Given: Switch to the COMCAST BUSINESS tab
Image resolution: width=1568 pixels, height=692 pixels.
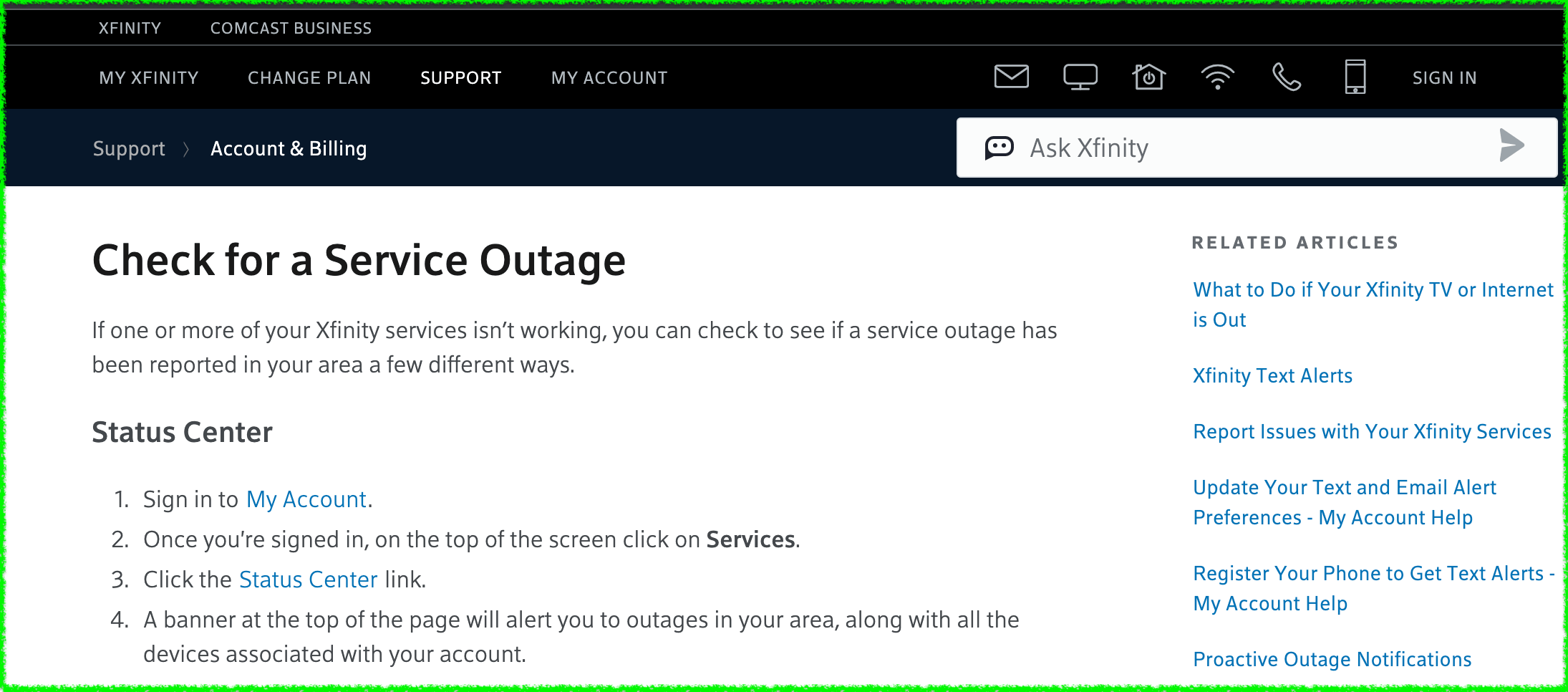Looking at the screenshot, I should tap(291, 28).
